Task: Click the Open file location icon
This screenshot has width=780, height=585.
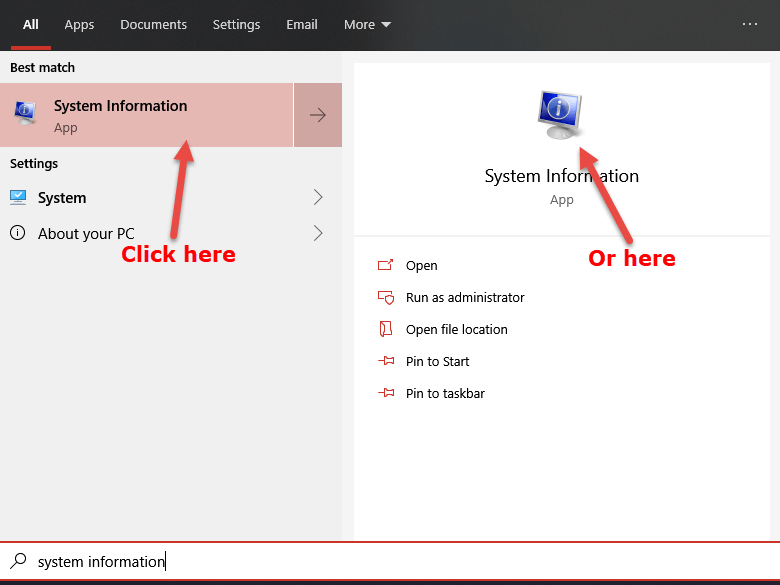Action: (386, 329)
